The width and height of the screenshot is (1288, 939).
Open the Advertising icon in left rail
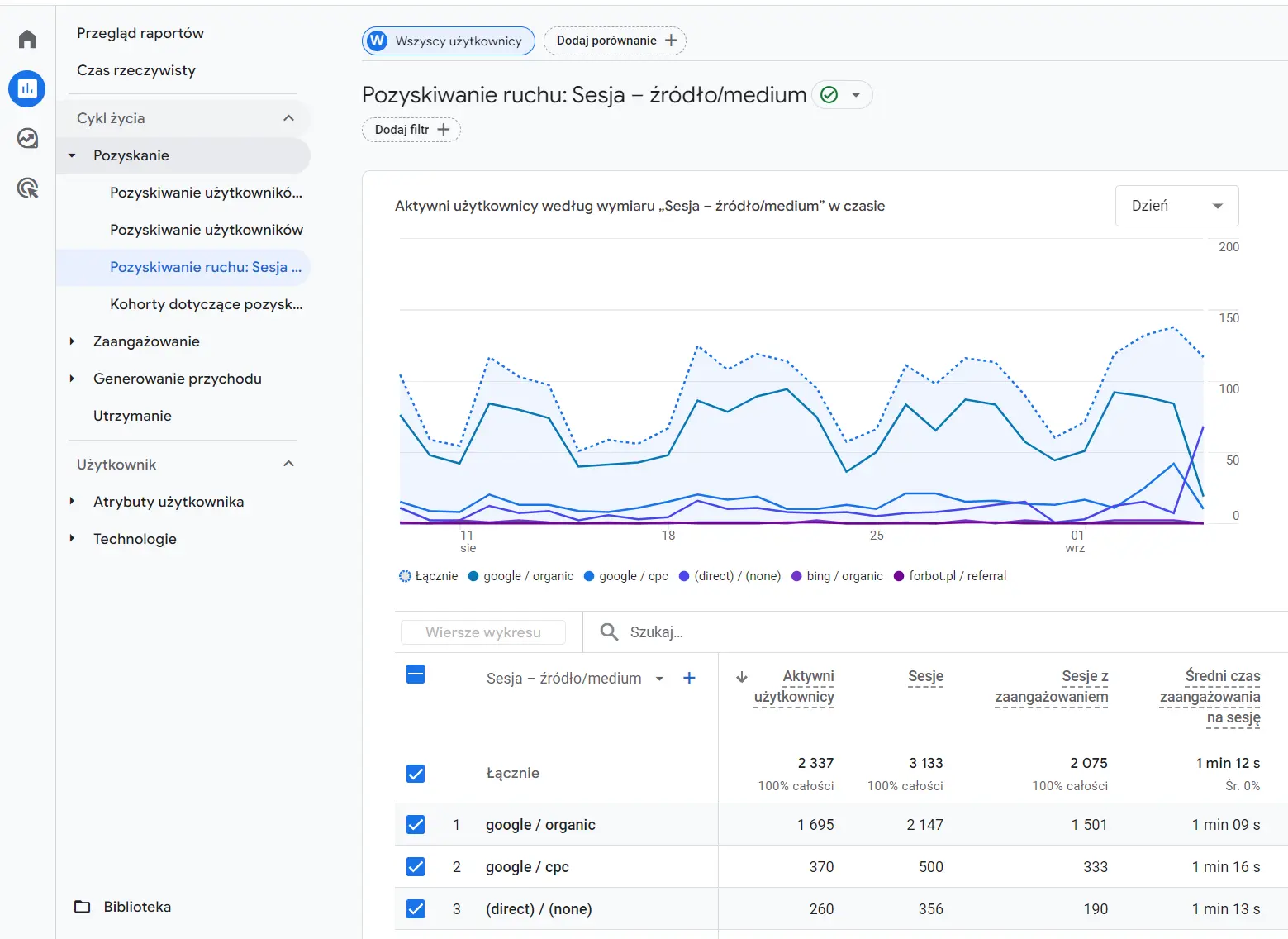27,188
